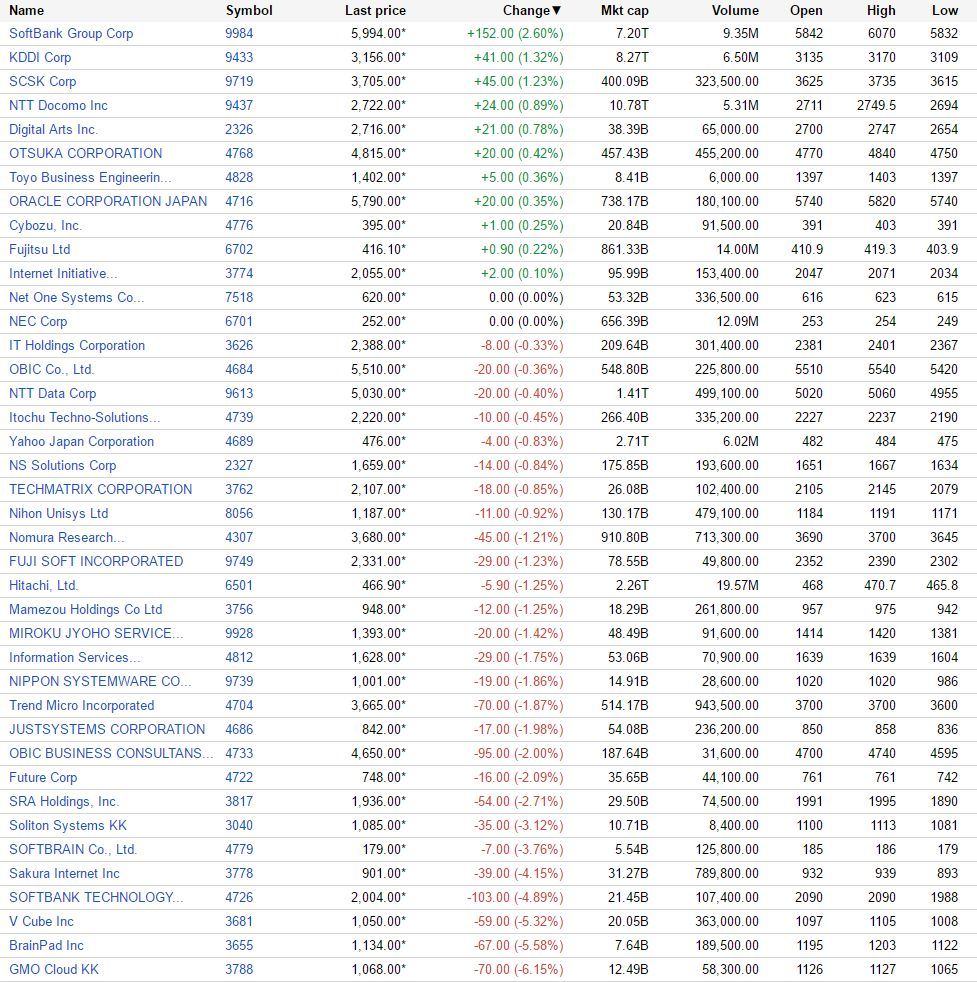Sort by the Open column header

pyautogui.click(x=806, y=11)
